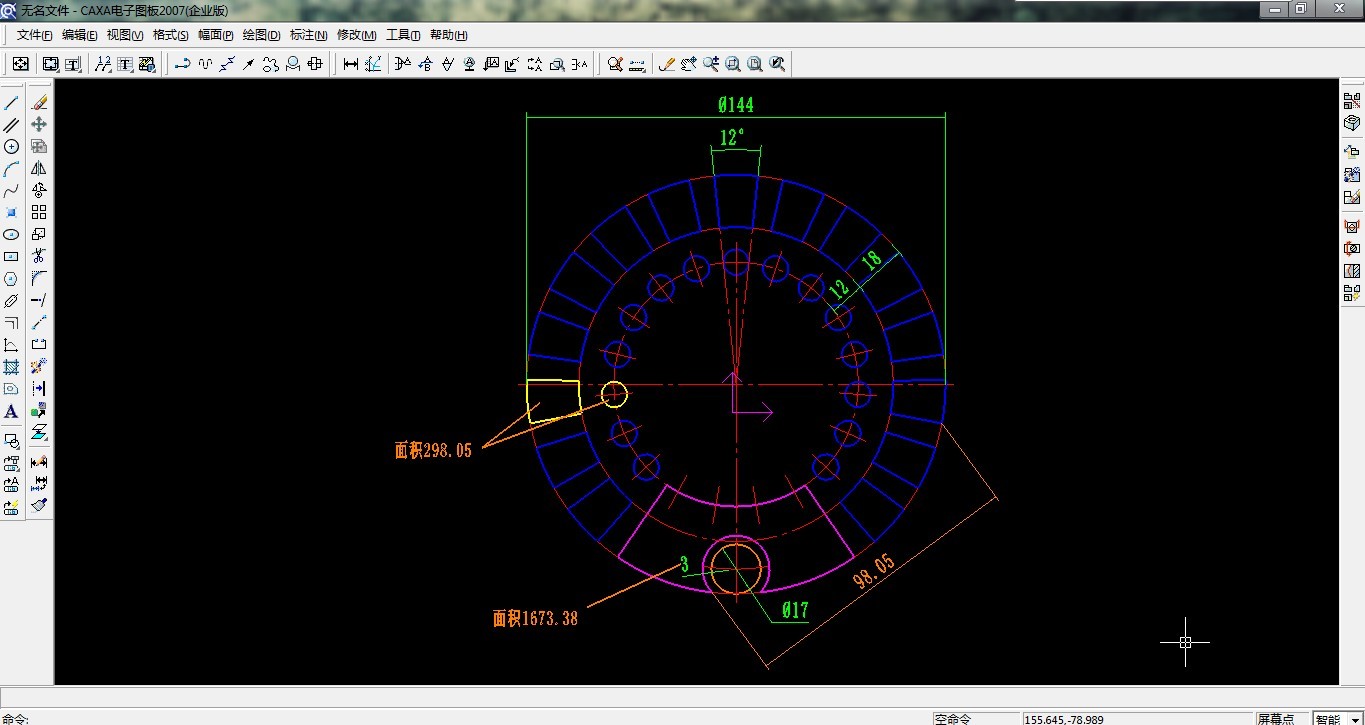The height and width of the screenshot is (725, 1365).
Task: Pick the Hatch fill tool
Action: click(x=12, y=367)
